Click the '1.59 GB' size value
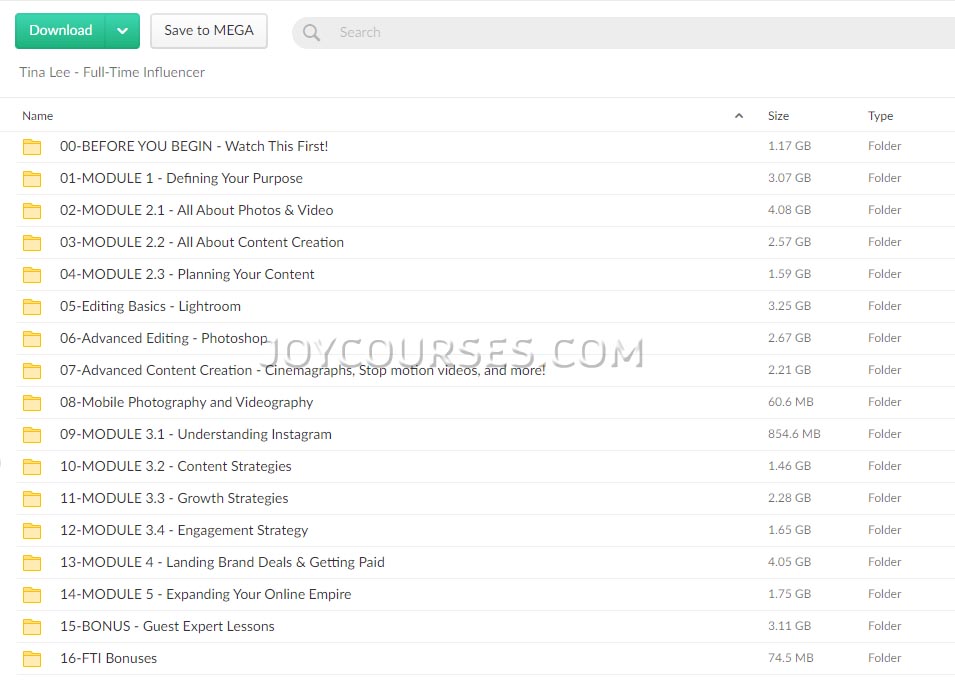The width and height of the screenshot is (955, 694). point(789,274)
